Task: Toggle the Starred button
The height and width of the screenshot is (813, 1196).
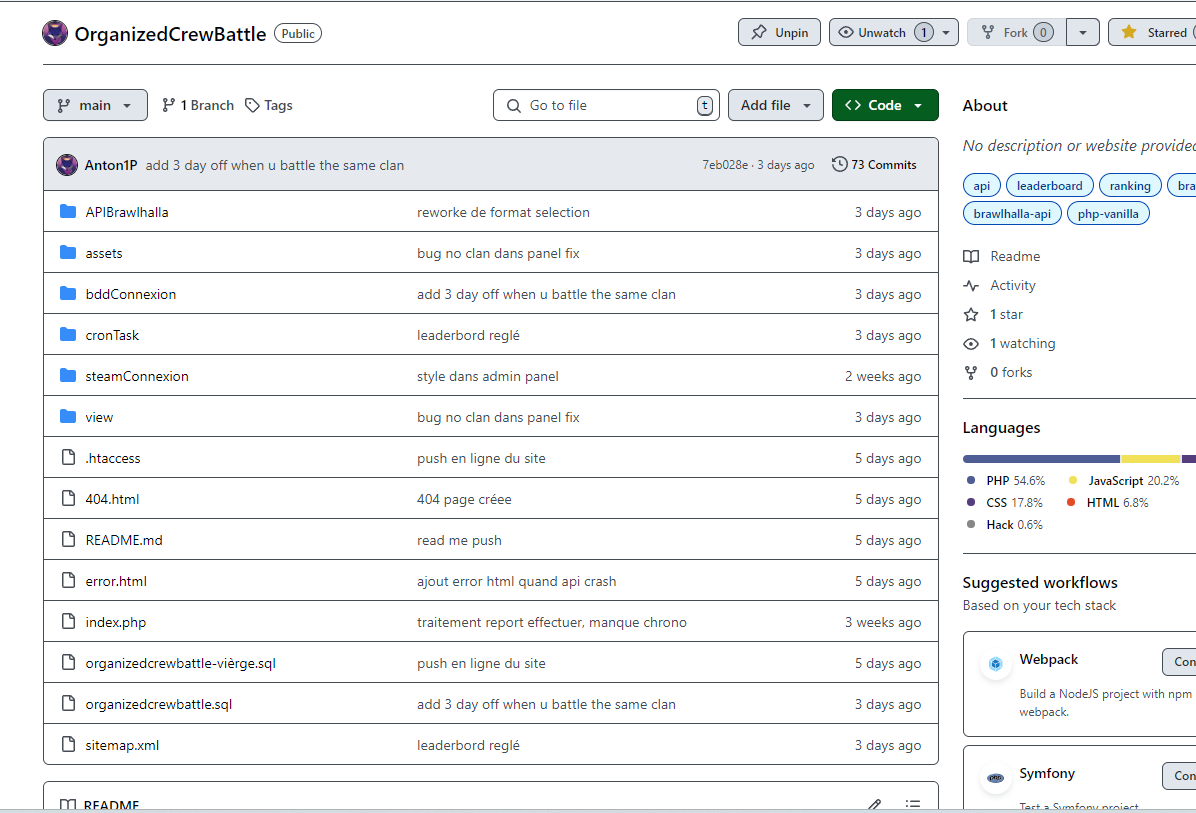Action: [x=1153, y=32]
